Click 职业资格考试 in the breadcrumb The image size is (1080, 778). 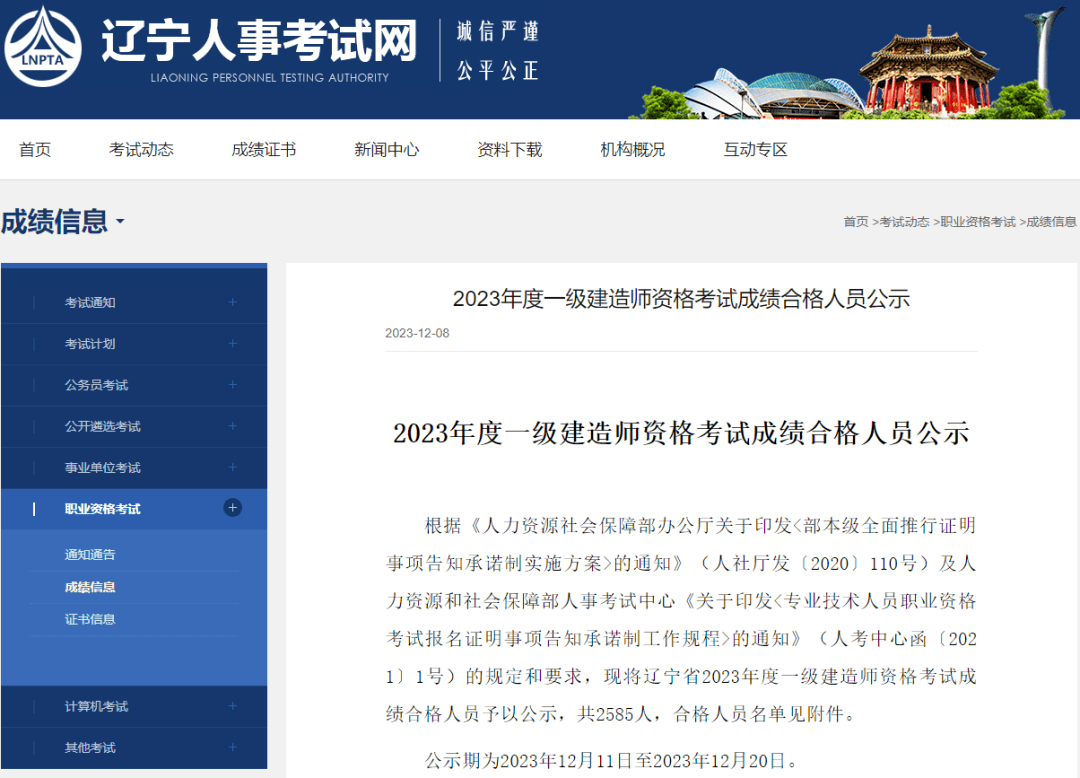[x=978, y=222]
